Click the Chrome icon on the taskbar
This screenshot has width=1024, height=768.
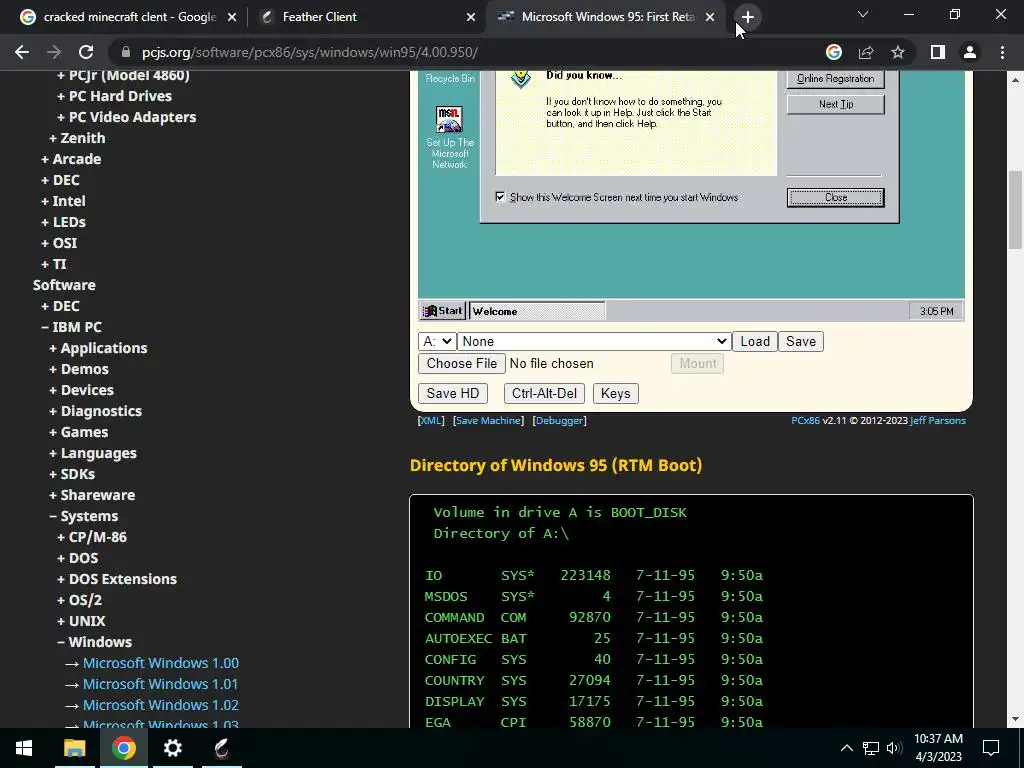(x=123, y=748)
